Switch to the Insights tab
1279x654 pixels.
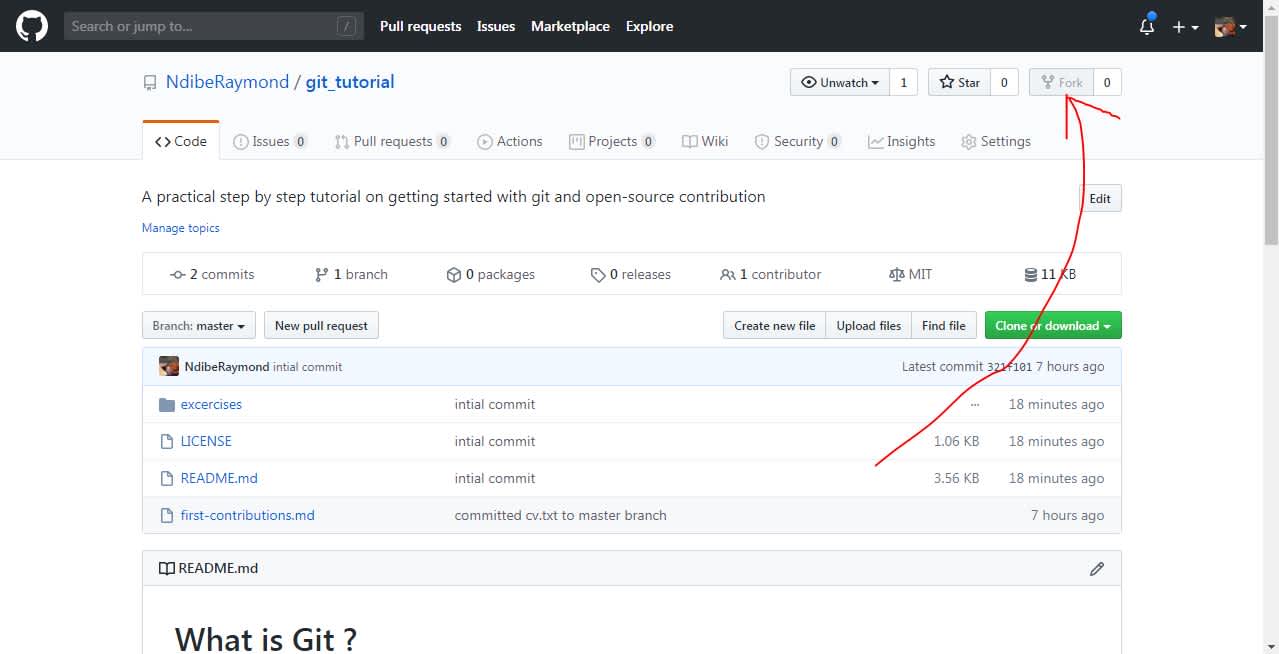point(902,141)
